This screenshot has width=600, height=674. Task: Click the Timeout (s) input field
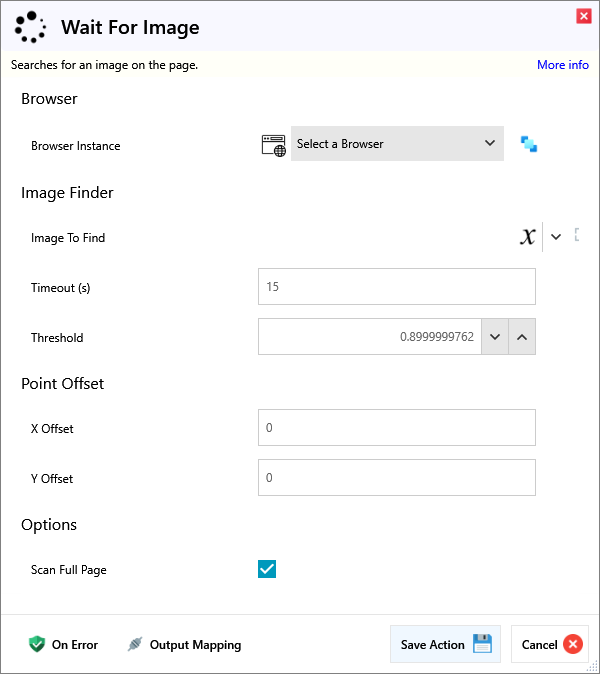click(x=396, y=287)
